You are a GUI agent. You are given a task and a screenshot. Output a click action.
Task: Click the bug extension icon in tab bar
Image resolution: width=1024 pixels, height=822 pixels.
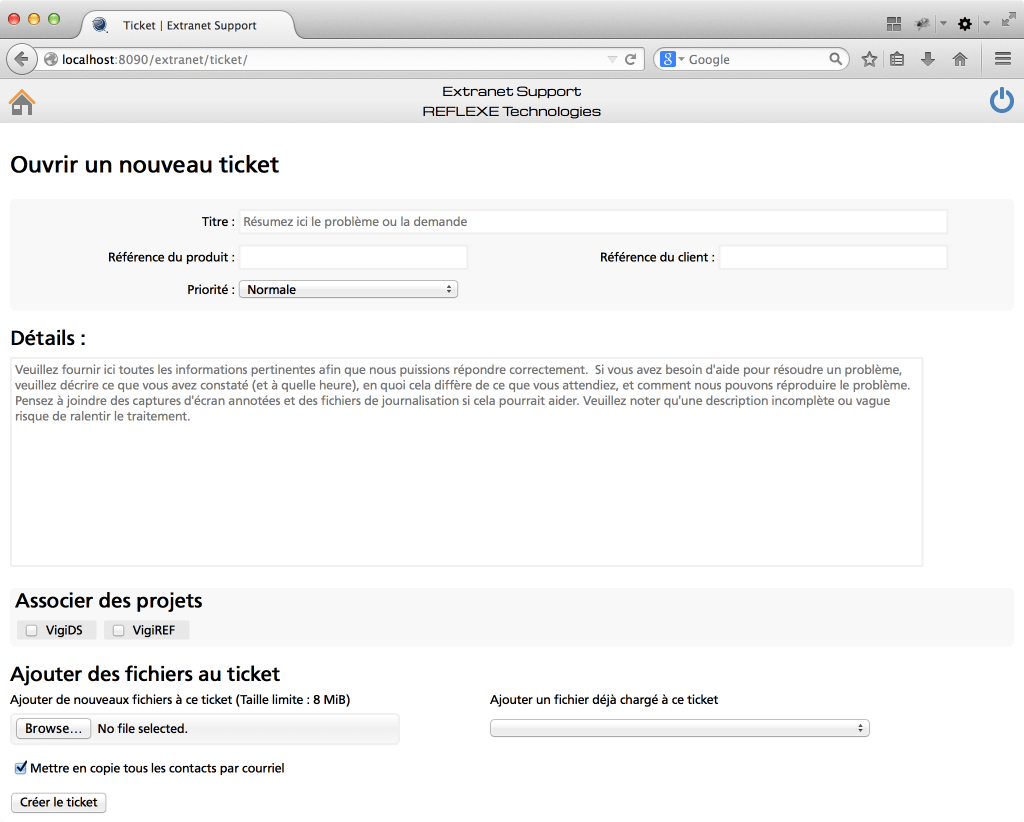tap(922, 24)
